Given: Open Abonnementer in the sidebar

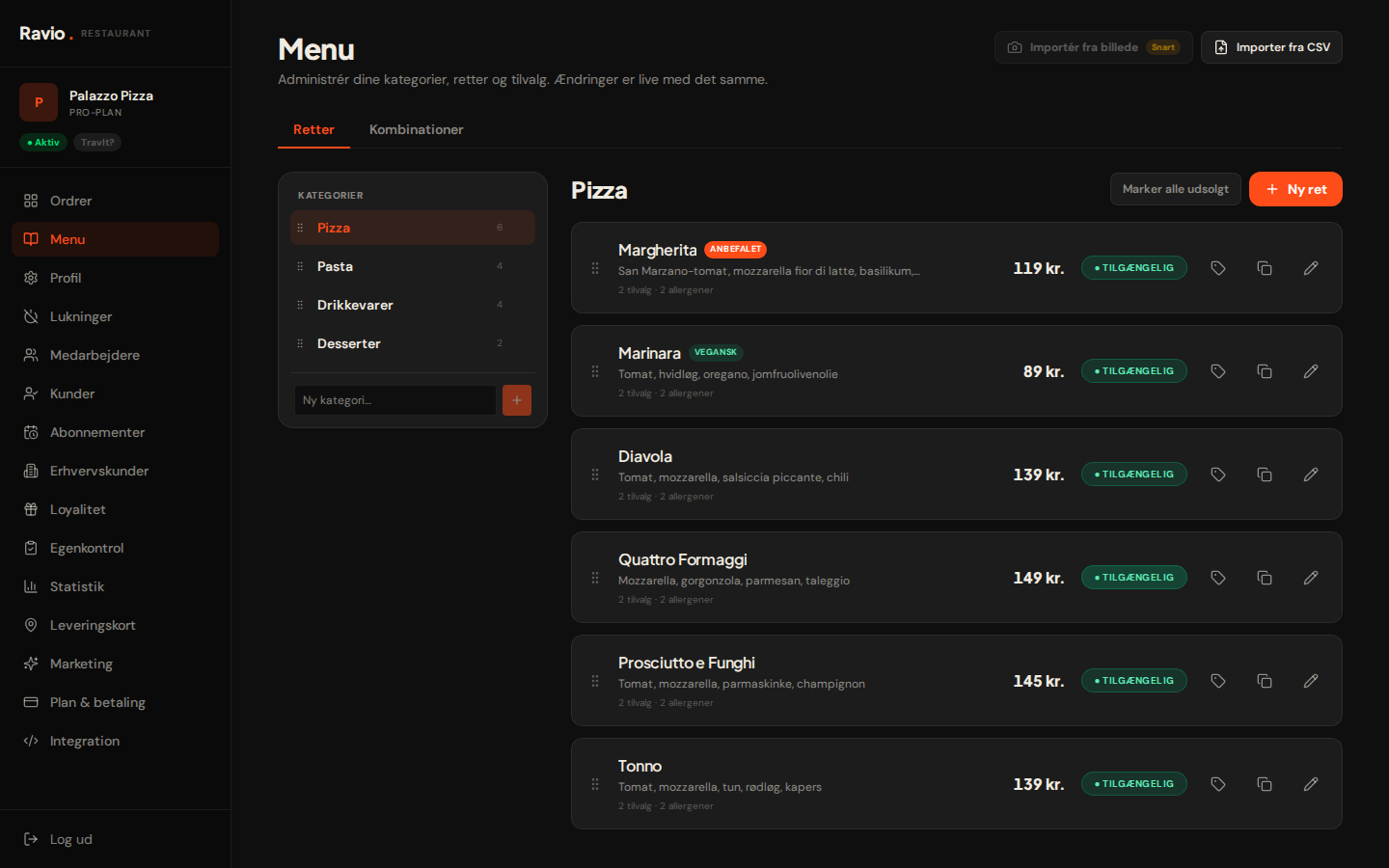Looking at the screenshot, I should [x=115, y=432].
